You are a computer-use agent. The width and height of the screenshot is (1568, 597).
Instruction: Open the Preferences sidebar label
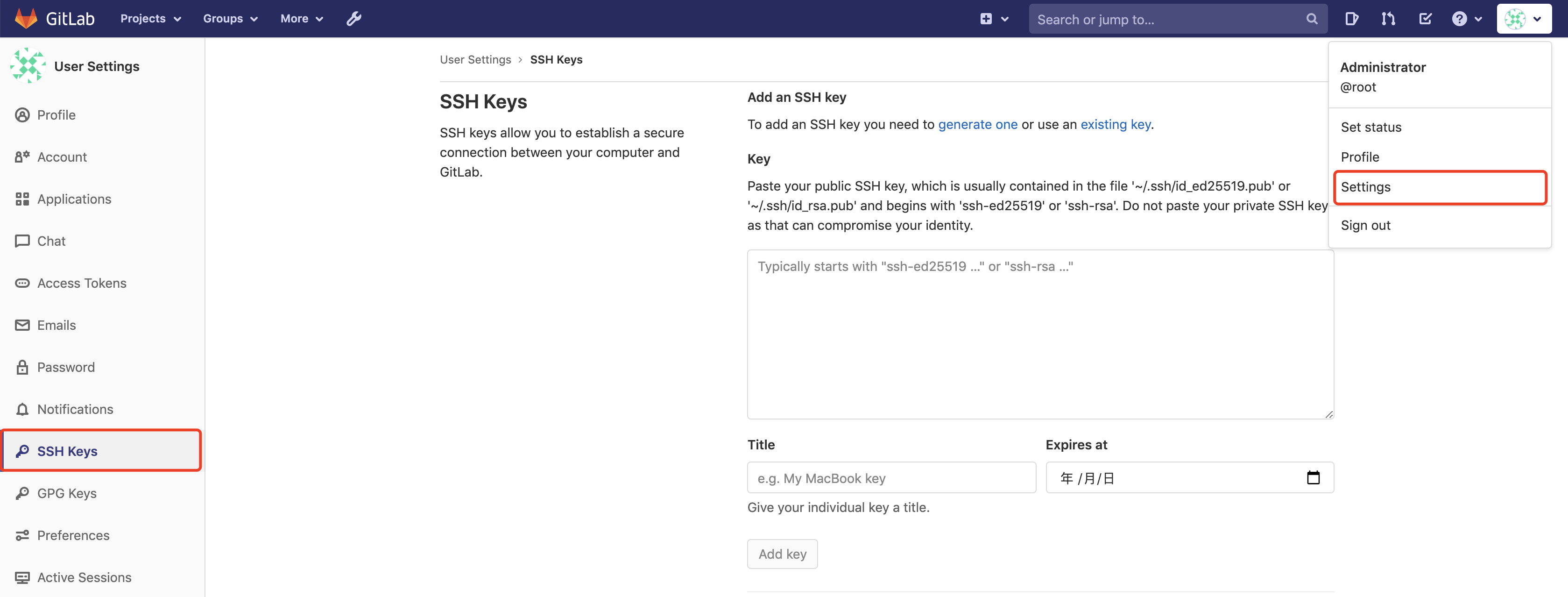pos(74,535)
